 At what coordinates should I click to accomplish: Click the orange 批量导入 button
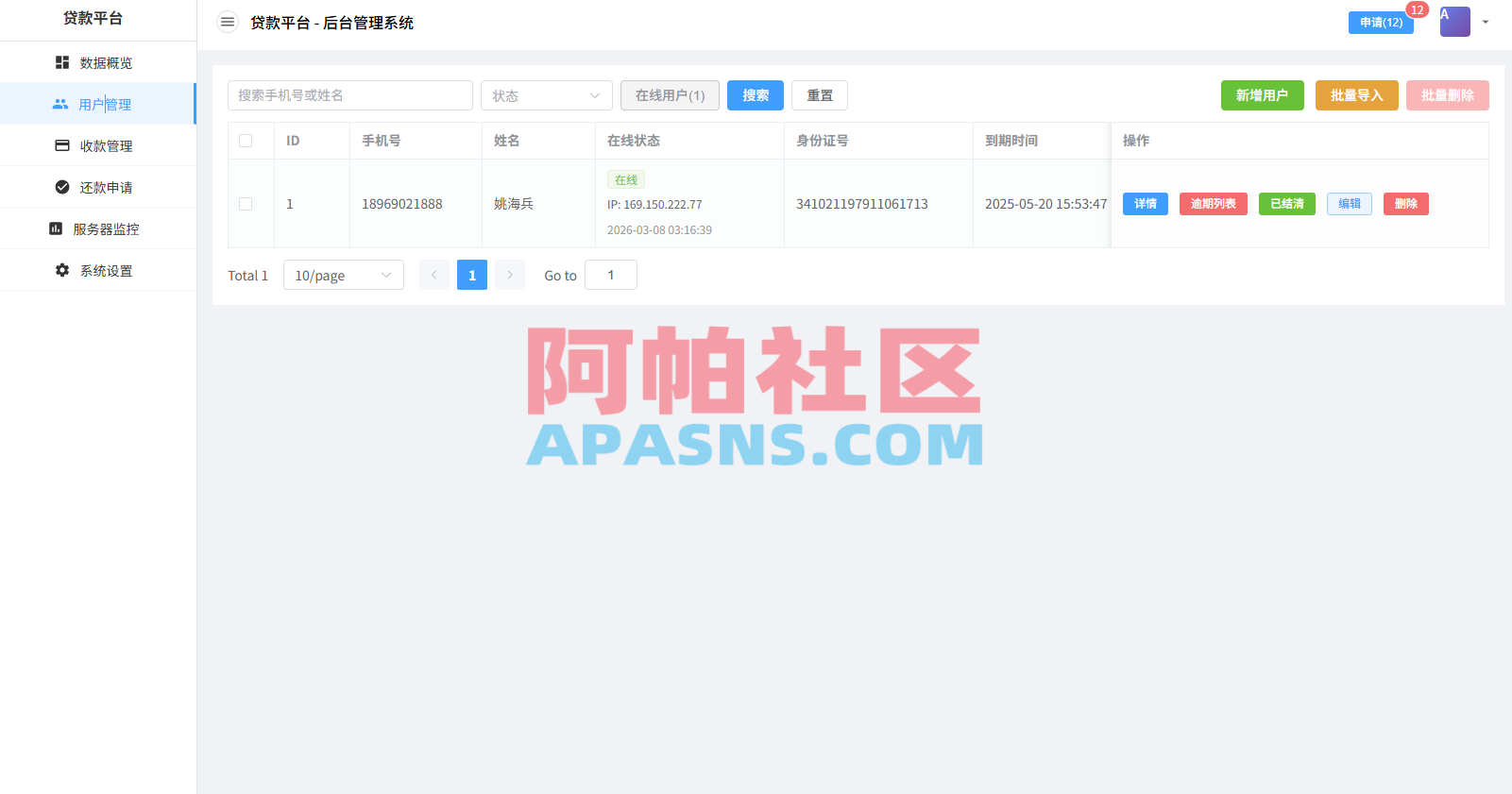1357,95
